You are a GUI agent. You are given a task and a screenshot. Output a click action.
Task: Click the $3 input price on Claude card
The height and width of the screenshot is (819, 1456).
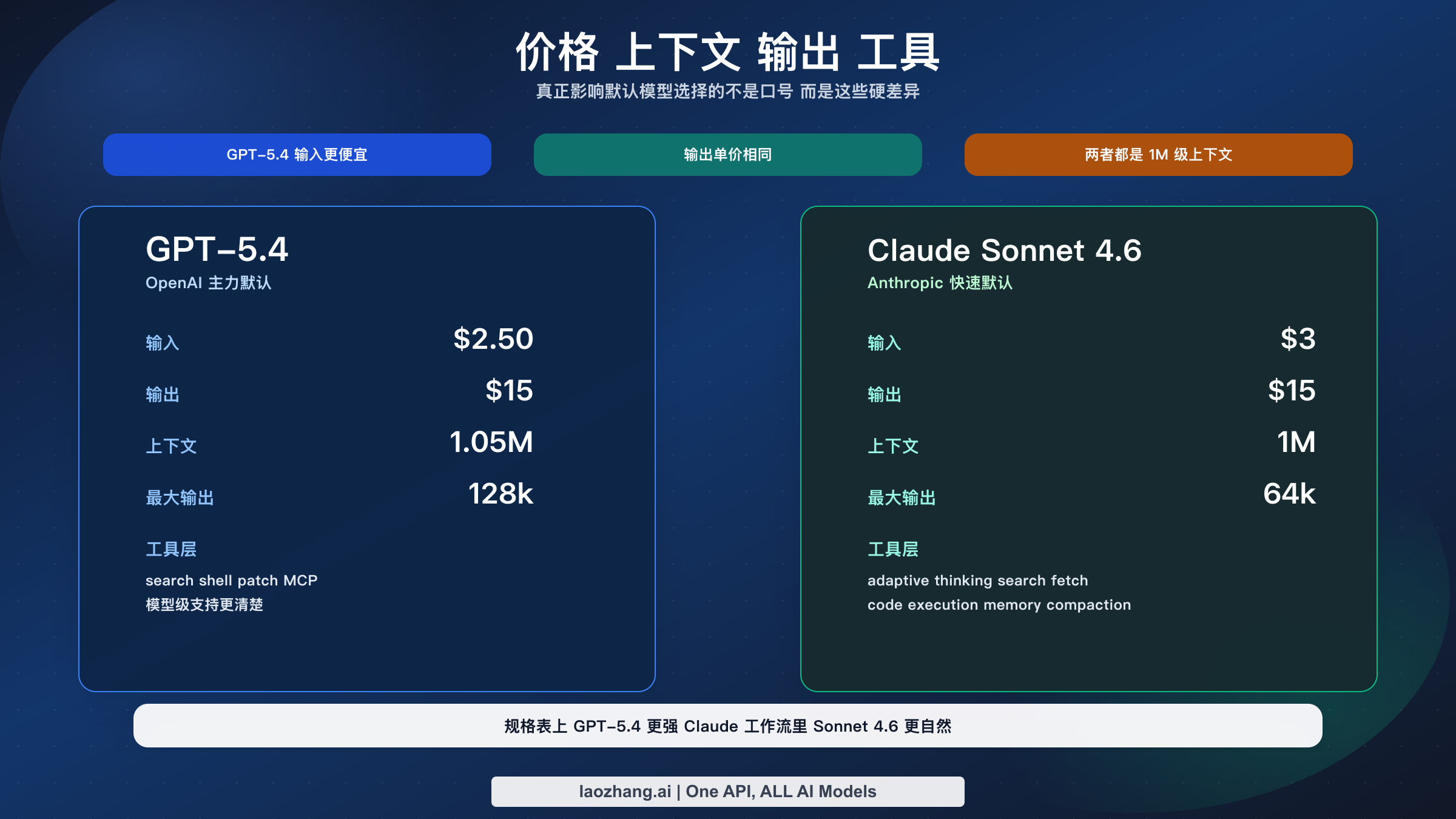pos(1298,340)
